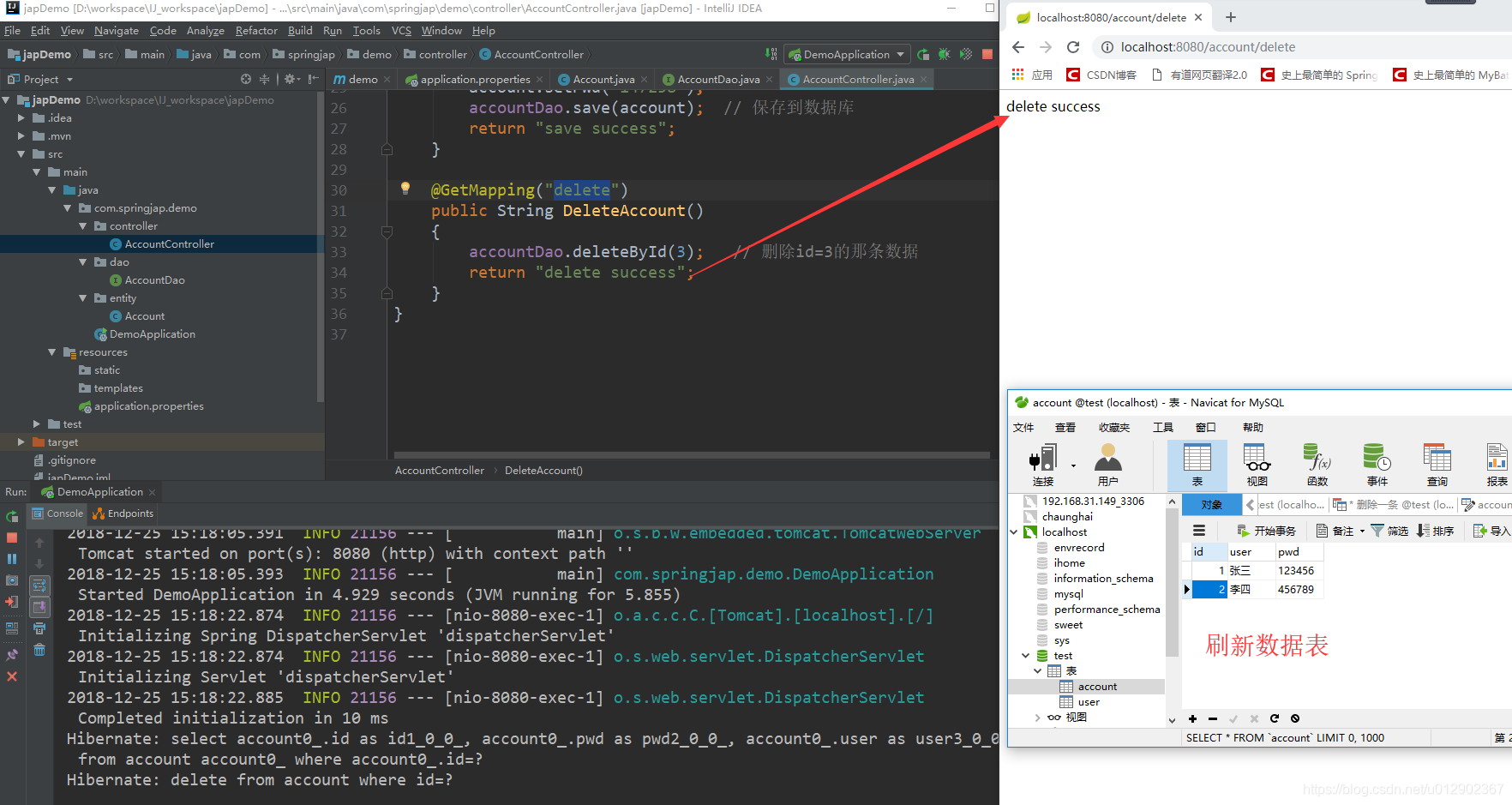1512x805 pixels.
Task: Collapse the test database in Navicat tree
Action: pyautogui.click(x=1026, y=656)
